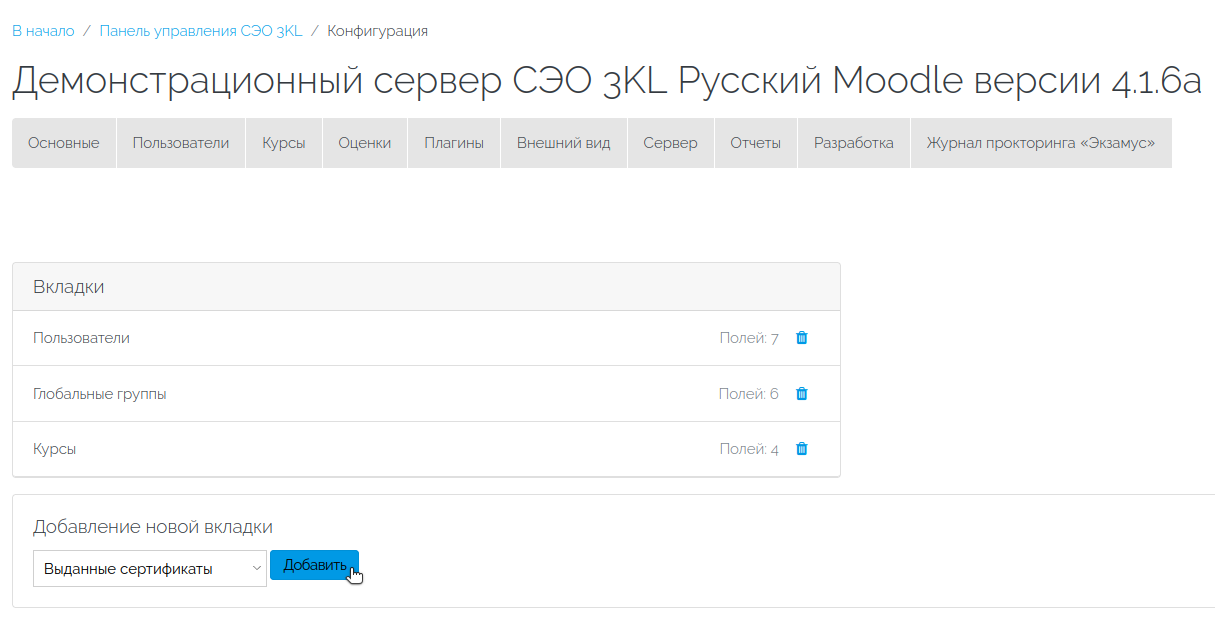The height and width of the screenshot is (623, 1215).
Task: Click the Вкладки panel header
Action: [x=426, y=287]
